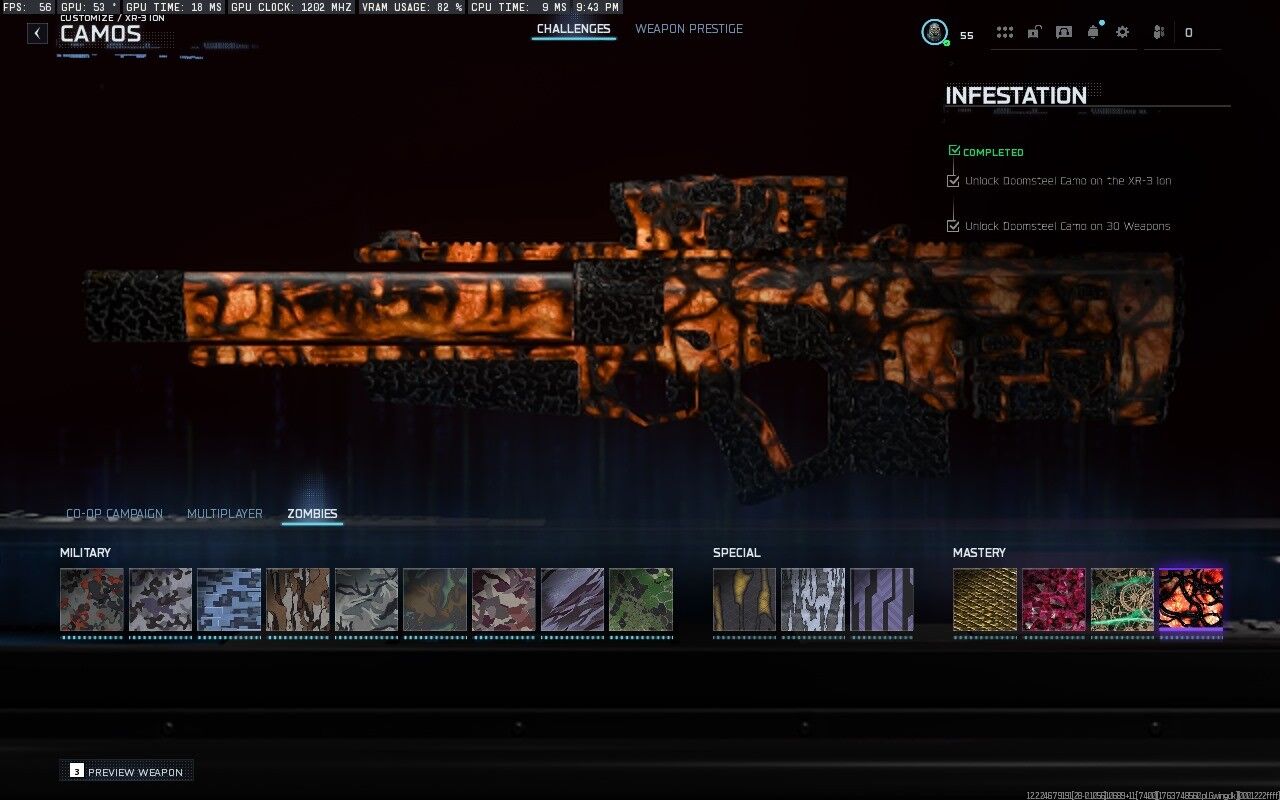Select the yellow-gray Special camo
Image resolution: width=1280 pixels, height=800 pixels.
click(x=744, y=600)
